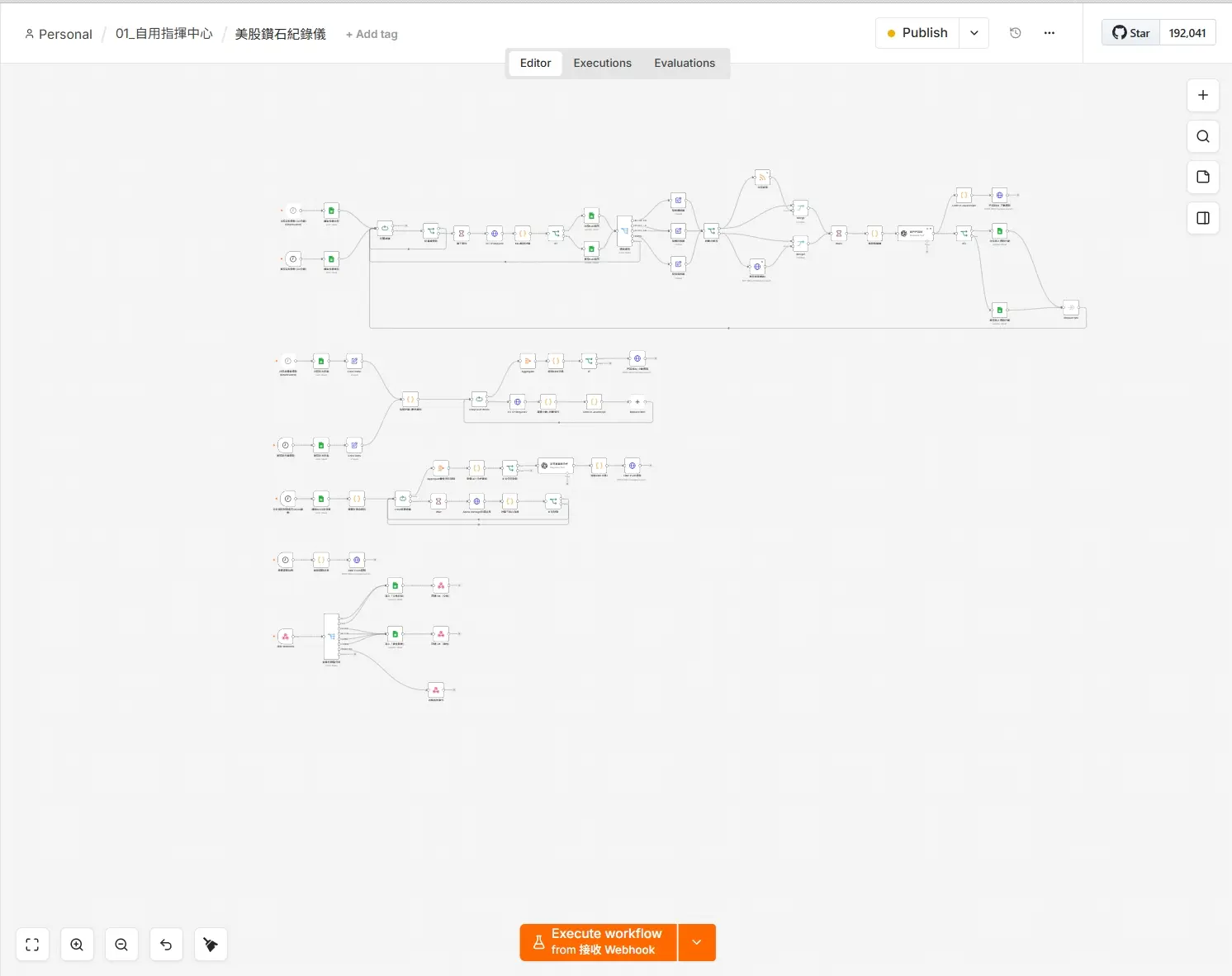Image resolution: width=1232 pixels, height=976 pixels.
Task: Select the globe HTTP node below Merge nodes
Action: 757,267
